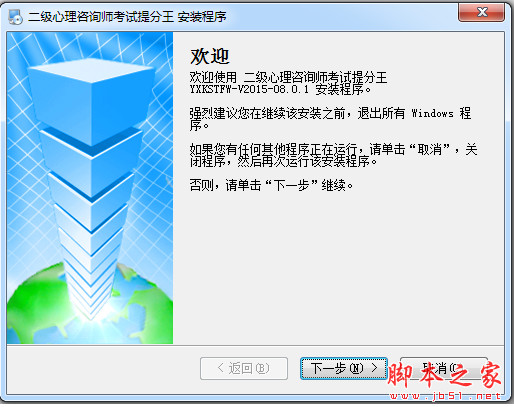This screenshot has width=514, height=407.
Task: Open the www.jb51.net watermark link
Action: (x=445, y=396)
